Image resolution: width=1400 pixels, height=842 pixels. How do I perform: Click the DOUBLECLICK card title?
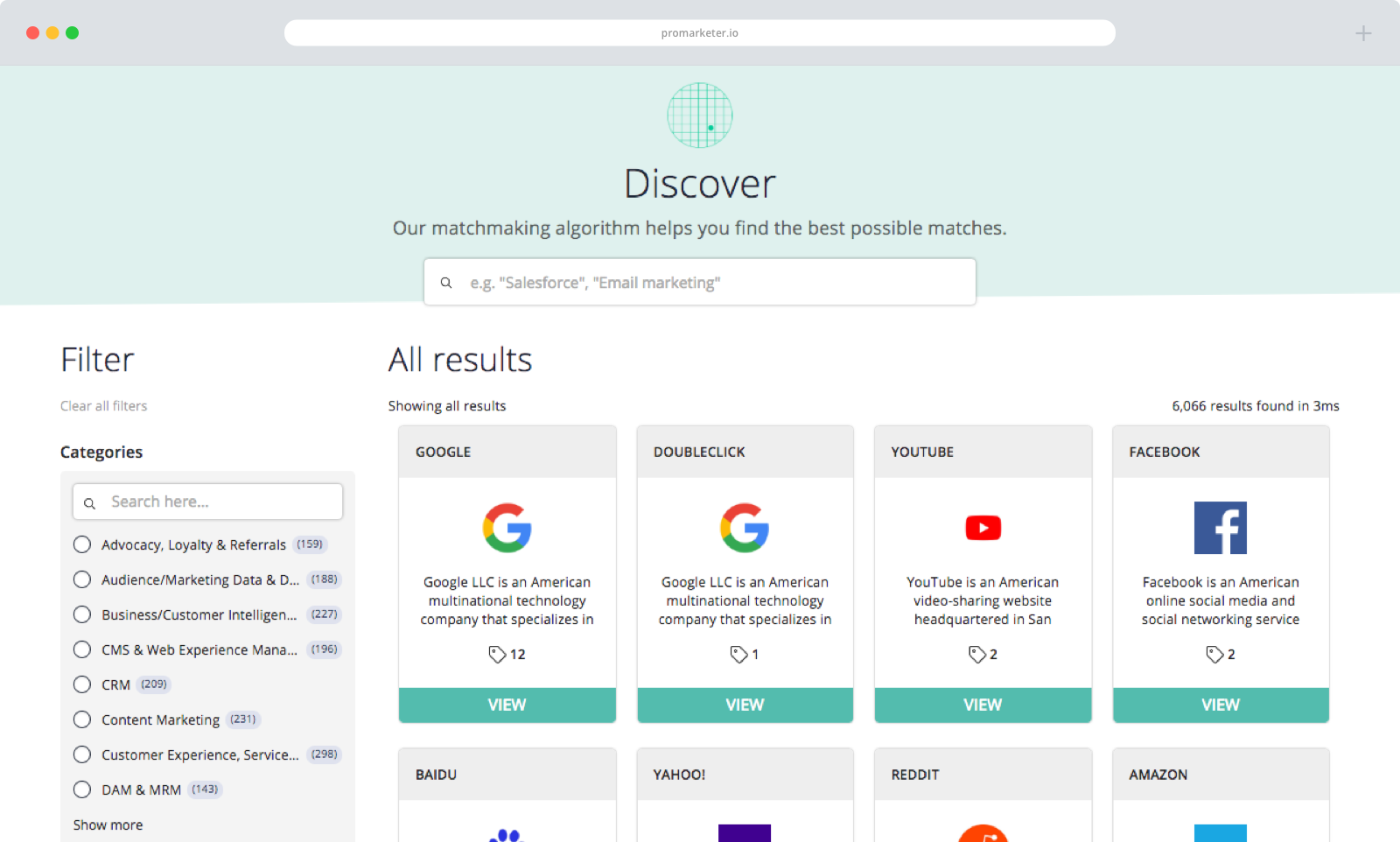coord(699,453)
